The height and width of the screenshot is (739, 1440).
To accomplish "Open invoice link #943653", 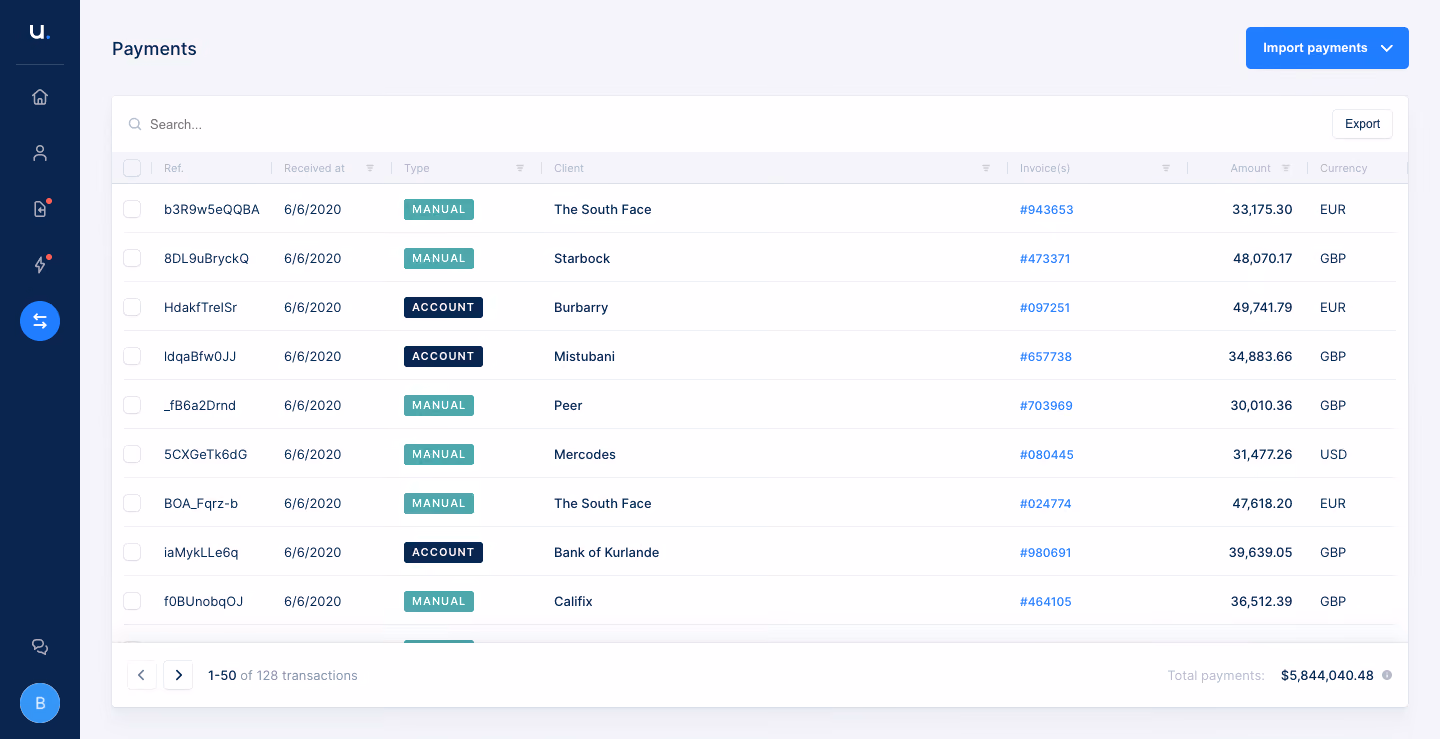I will (x=1046, y=210).
